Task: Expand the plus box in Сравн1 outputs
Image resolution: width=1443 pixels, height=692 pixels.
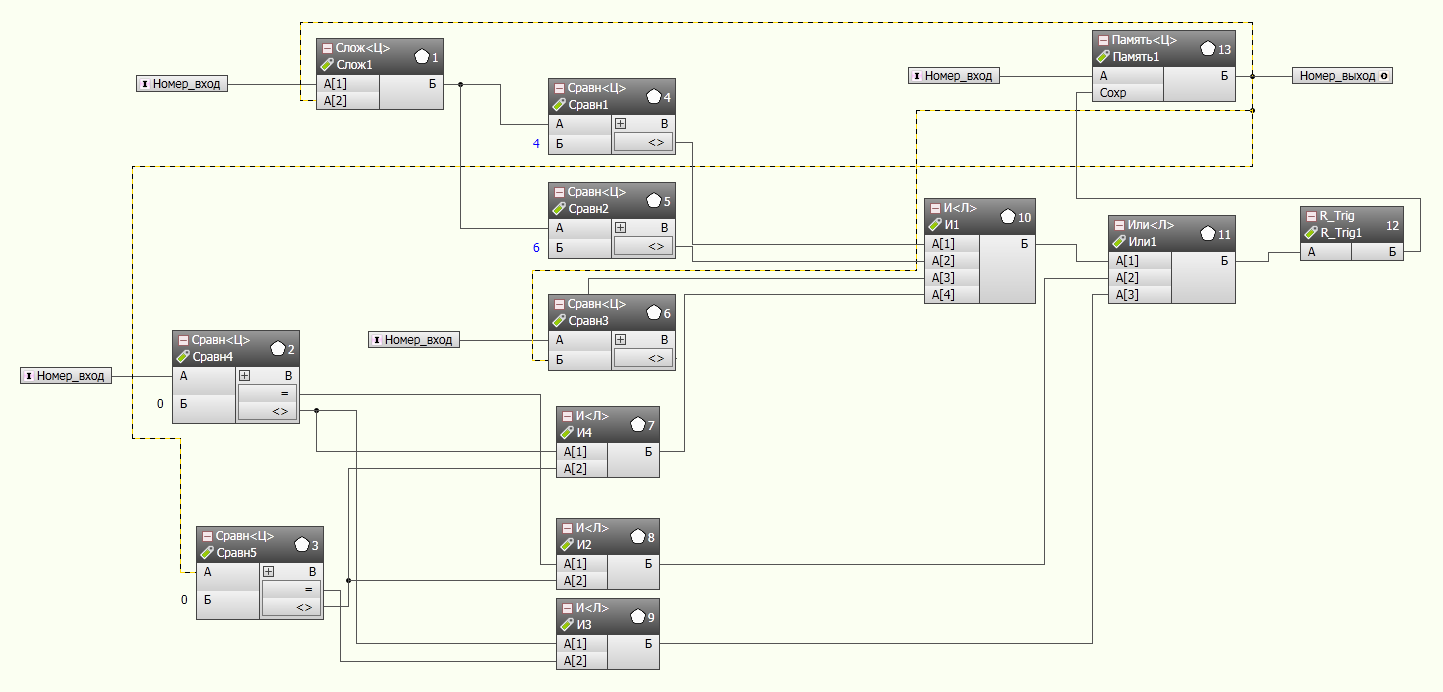Action: (x=621, y=124)
